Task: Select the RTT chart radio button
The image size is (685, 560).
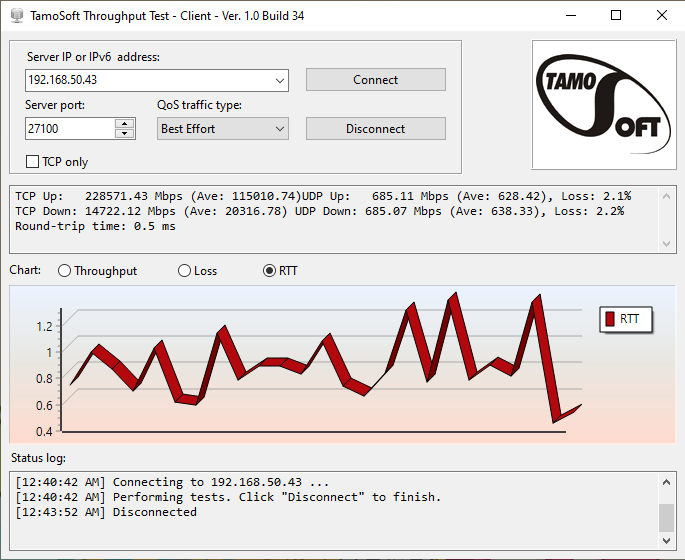Action: point(269,271)
